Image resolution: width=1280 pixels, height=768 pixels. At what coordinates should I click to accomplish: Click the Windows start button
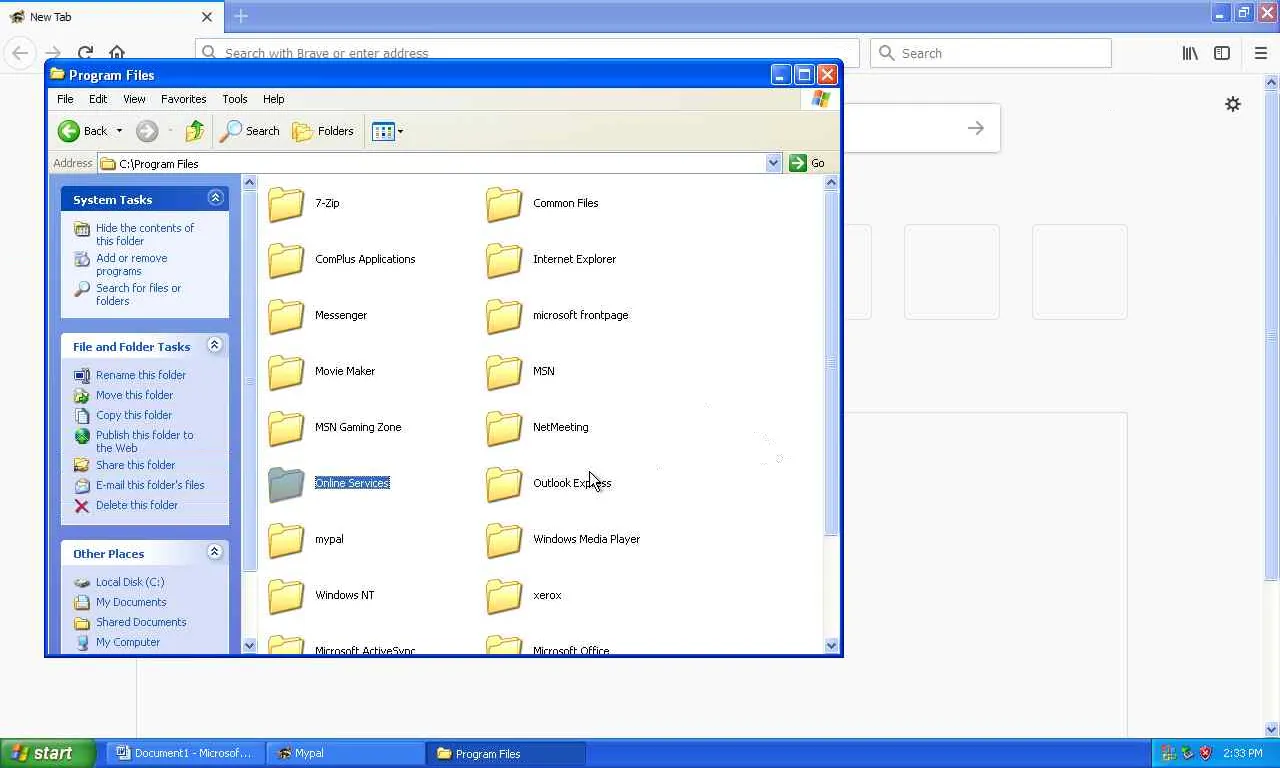point(48,753)
